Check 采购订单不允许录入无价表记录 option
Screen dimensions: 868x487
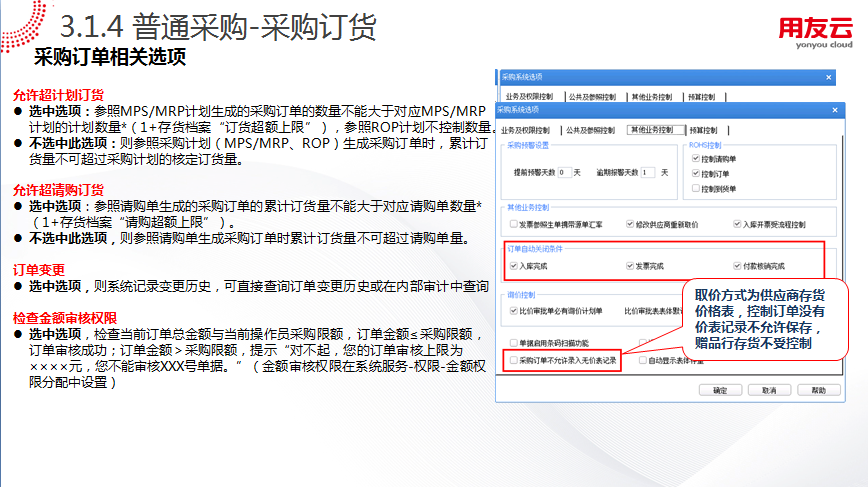514,360
